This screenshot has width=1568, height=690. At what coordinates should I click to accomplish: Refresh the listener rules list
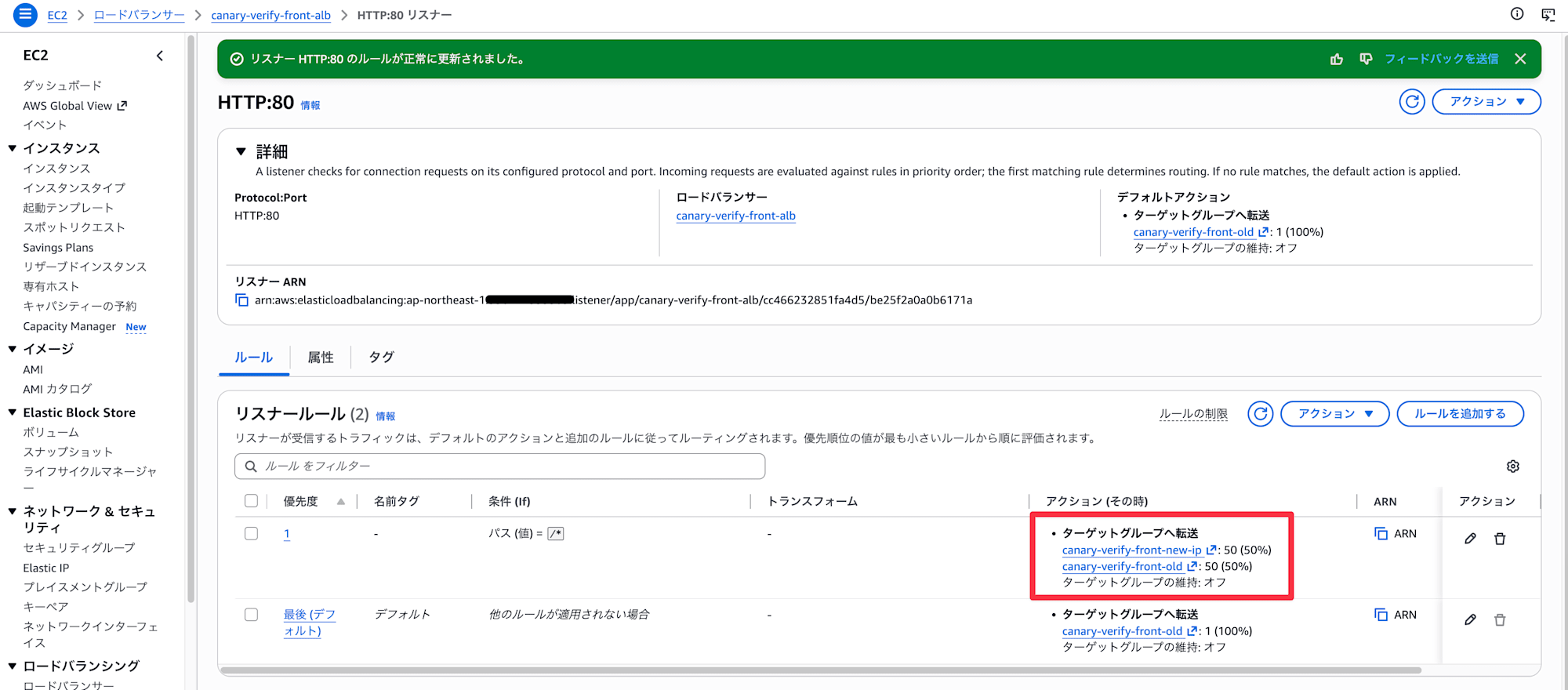click(1260, 413)
